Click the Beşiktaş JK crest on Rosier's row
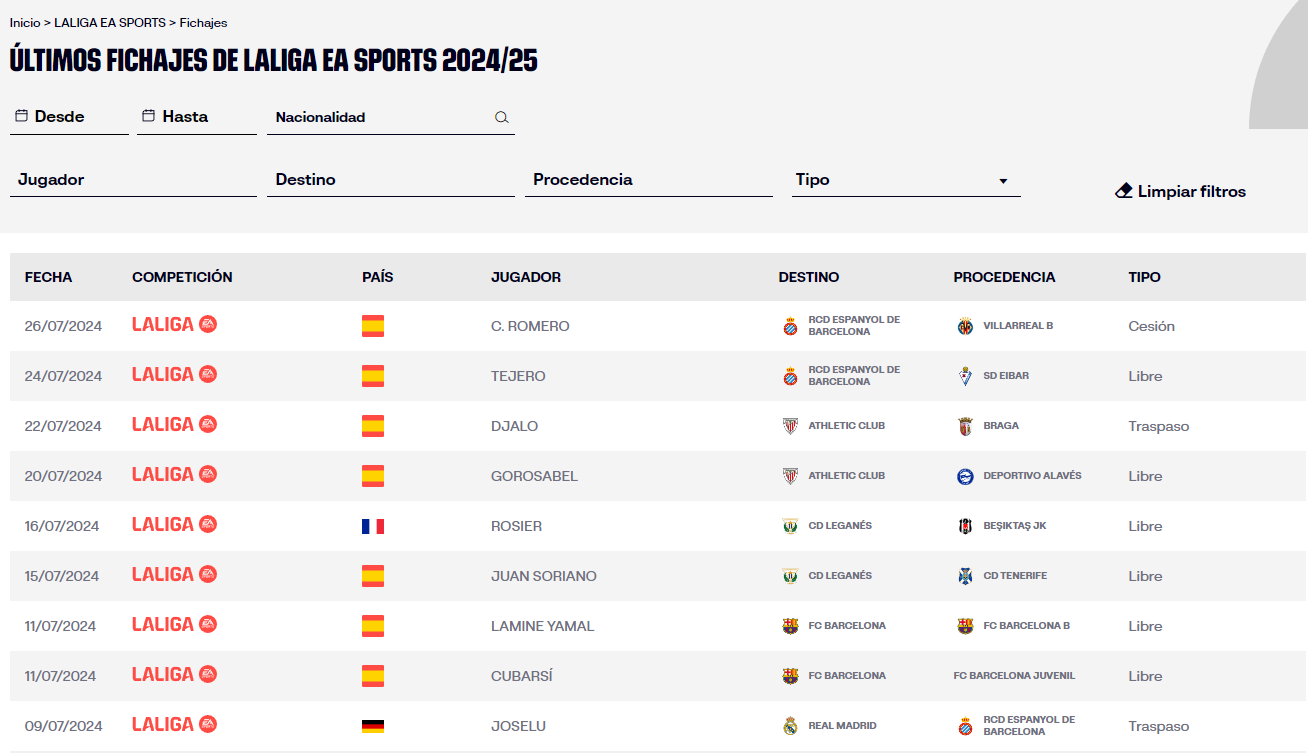The height and width of the screenshot is (753, 1308). coord(967,524)
